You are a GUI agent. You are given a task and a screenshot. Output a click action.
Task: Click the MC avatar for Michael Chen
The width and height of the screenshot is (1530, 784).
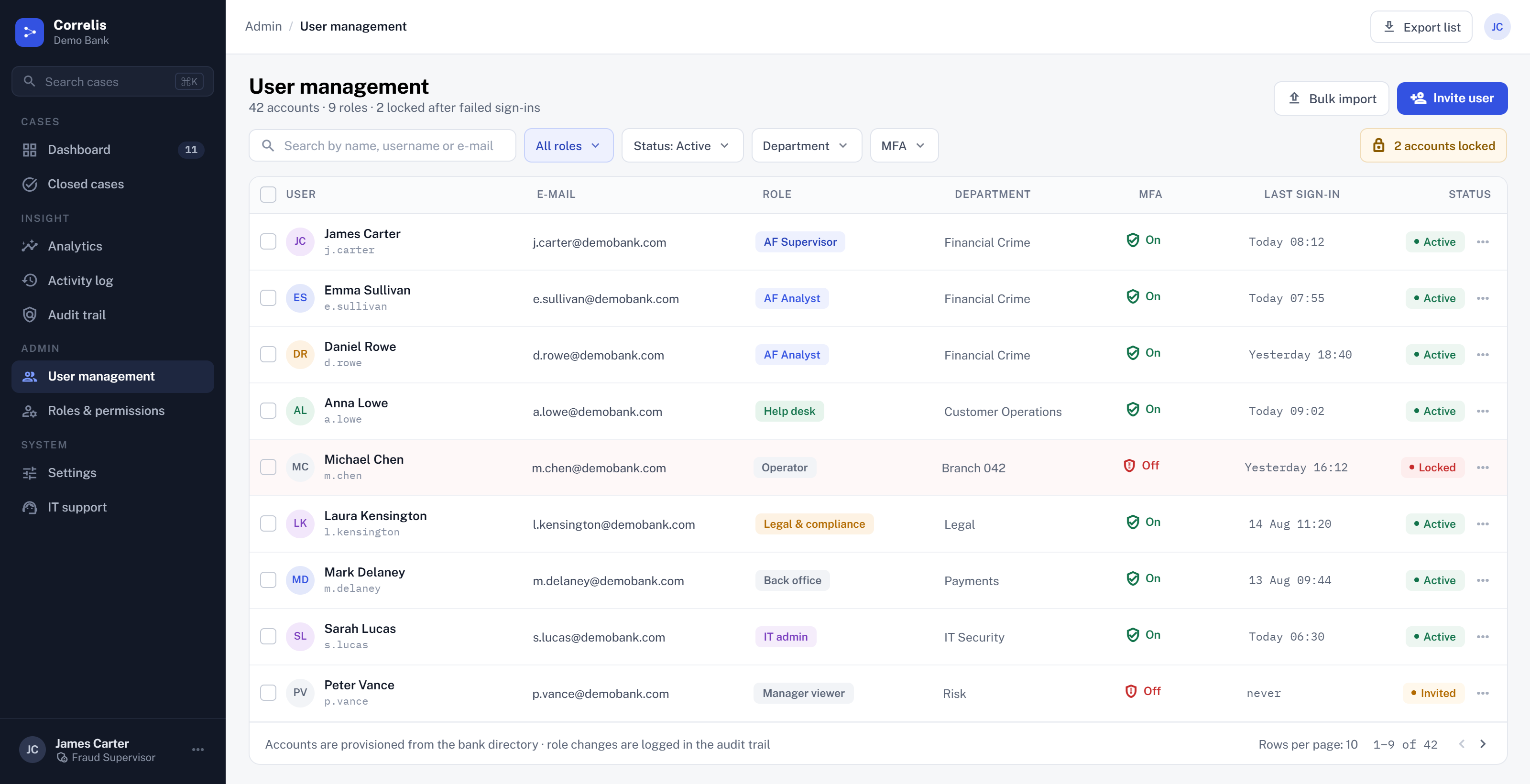pyautogui.click(x=300, y=468)
